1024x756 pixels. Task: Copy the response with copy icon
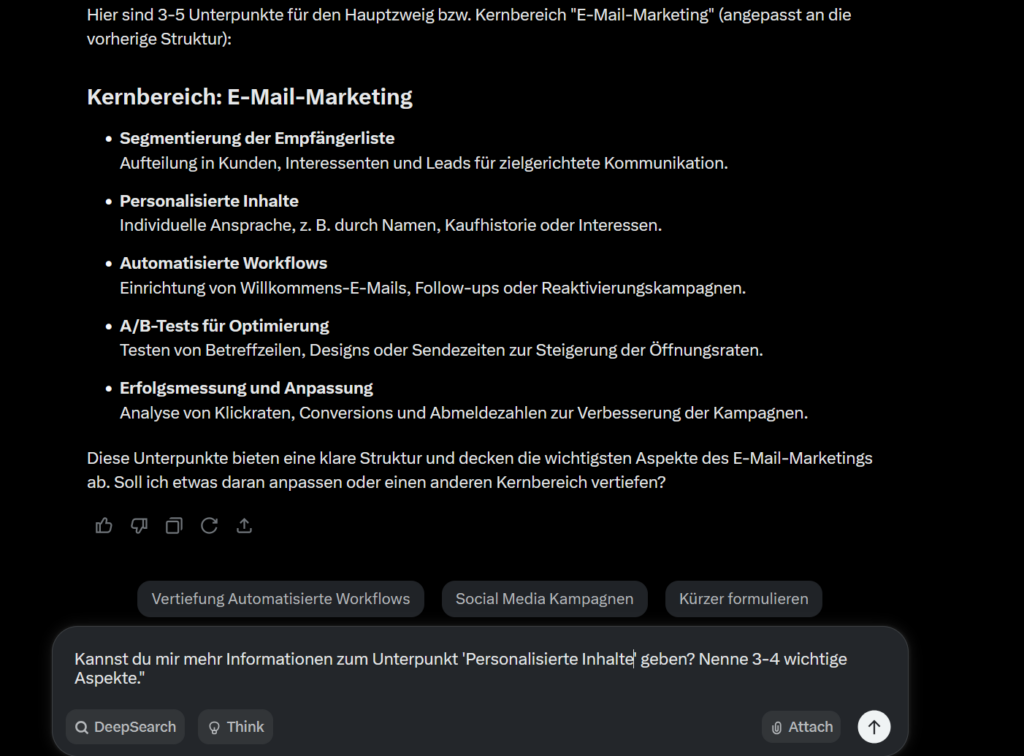point(174,526)
